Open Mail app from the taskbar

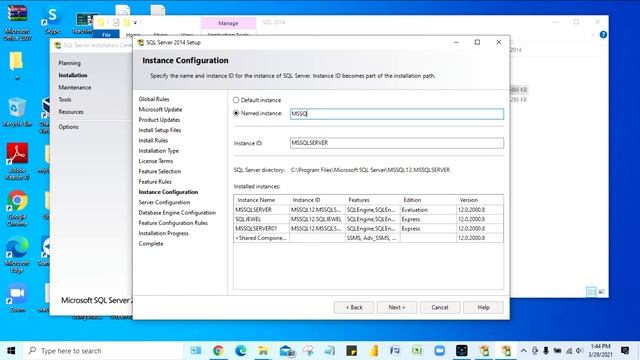tap(287, 351)
